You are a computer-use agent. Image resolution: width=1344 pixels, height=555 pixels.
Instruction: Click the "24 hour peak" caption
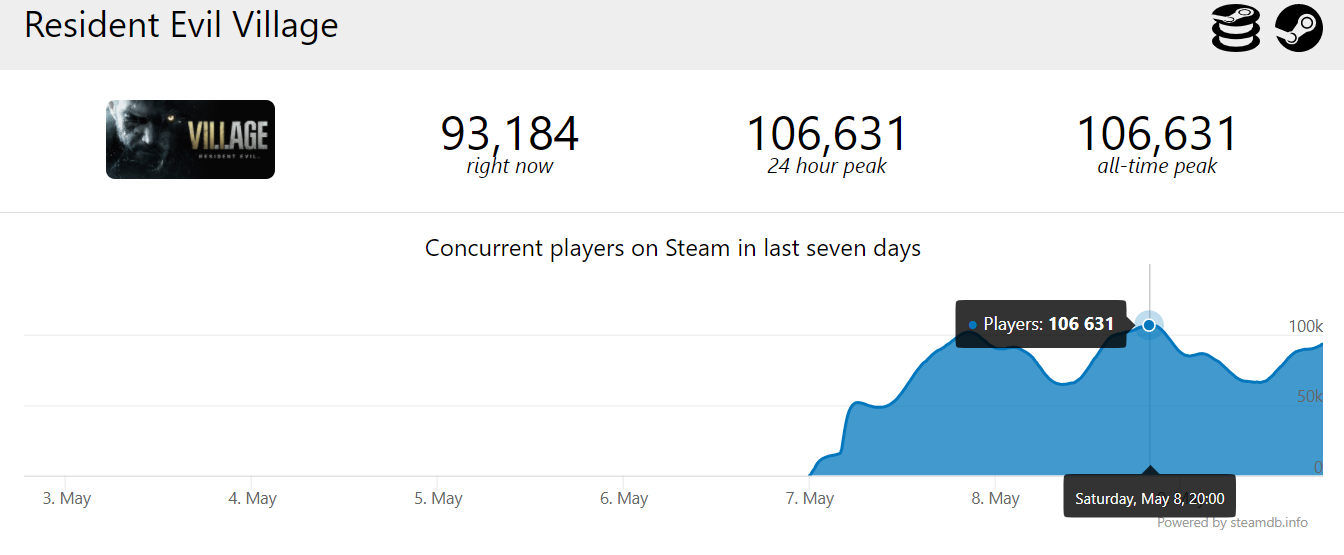point(827,166)
